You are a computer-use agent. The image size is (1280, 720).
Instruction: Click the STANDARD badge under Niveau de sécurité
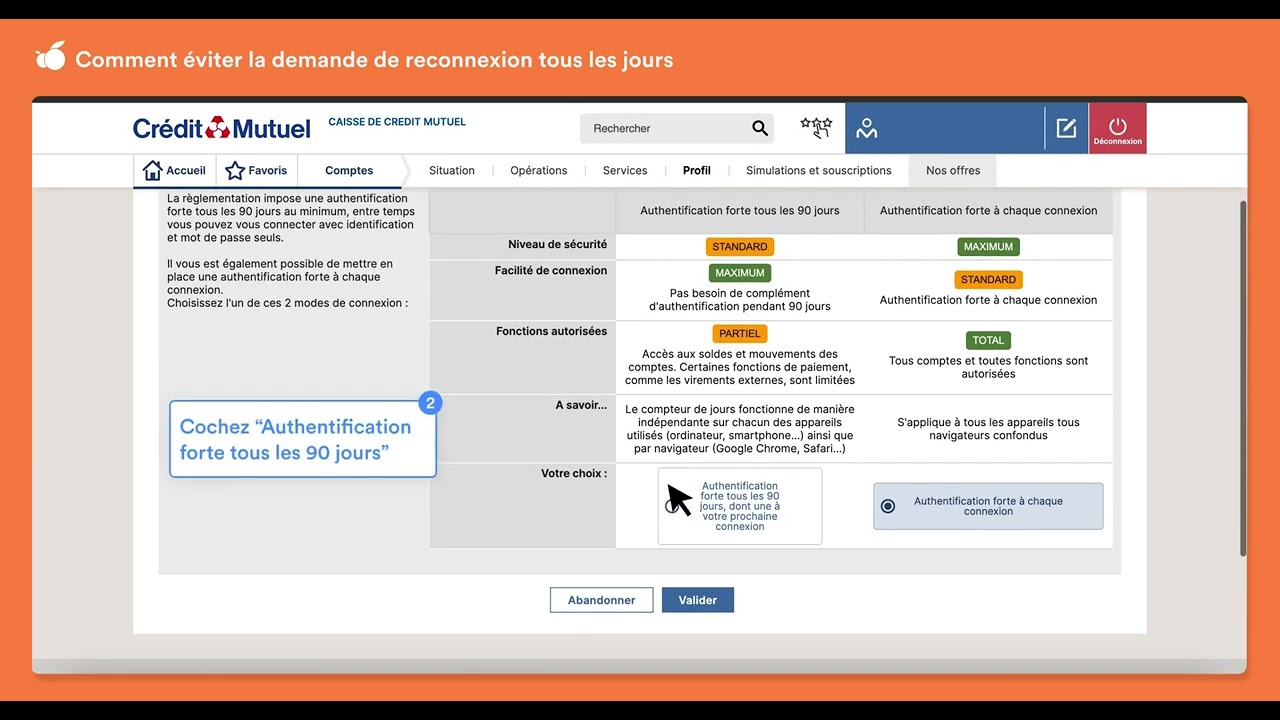click(x=740, y=247)
